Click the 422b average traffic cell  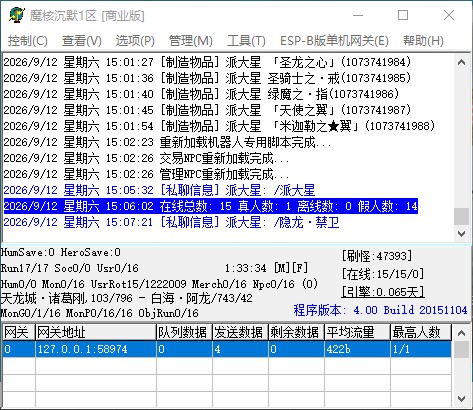[357, 349]
